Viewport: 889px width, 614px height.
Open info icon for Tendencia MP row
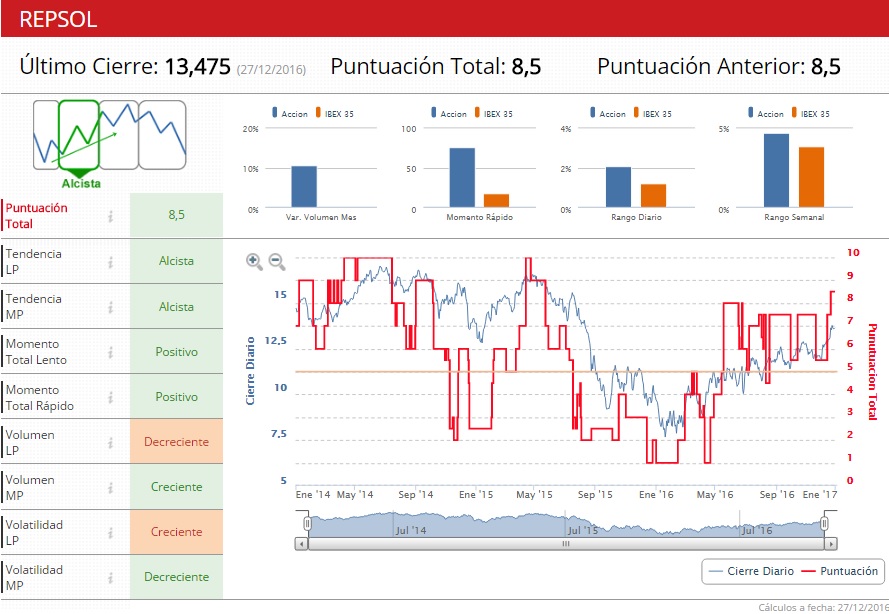111,307
